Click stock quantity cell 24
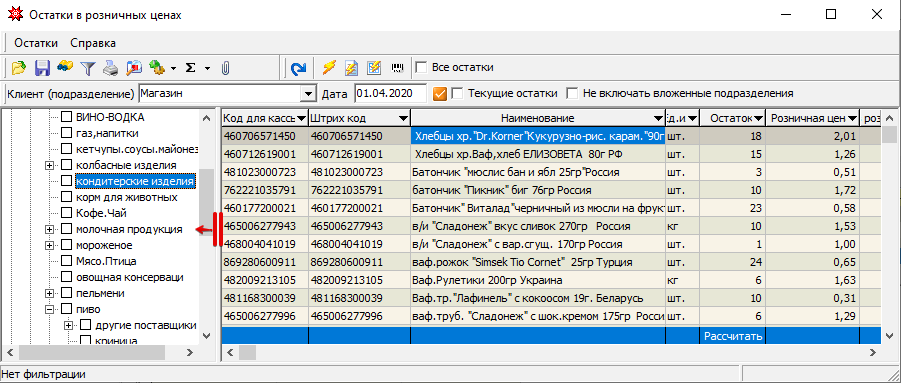 coord(733,262)
